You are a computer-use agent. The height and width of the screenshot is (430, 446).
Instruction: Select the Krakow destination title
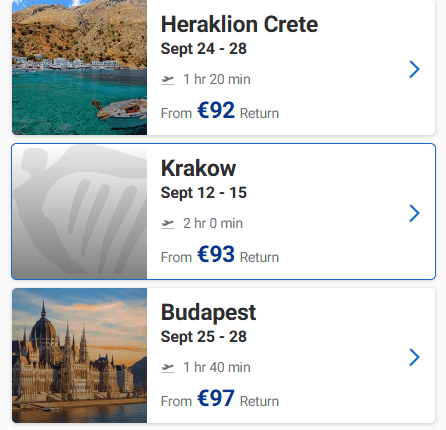tap(198, 168)
